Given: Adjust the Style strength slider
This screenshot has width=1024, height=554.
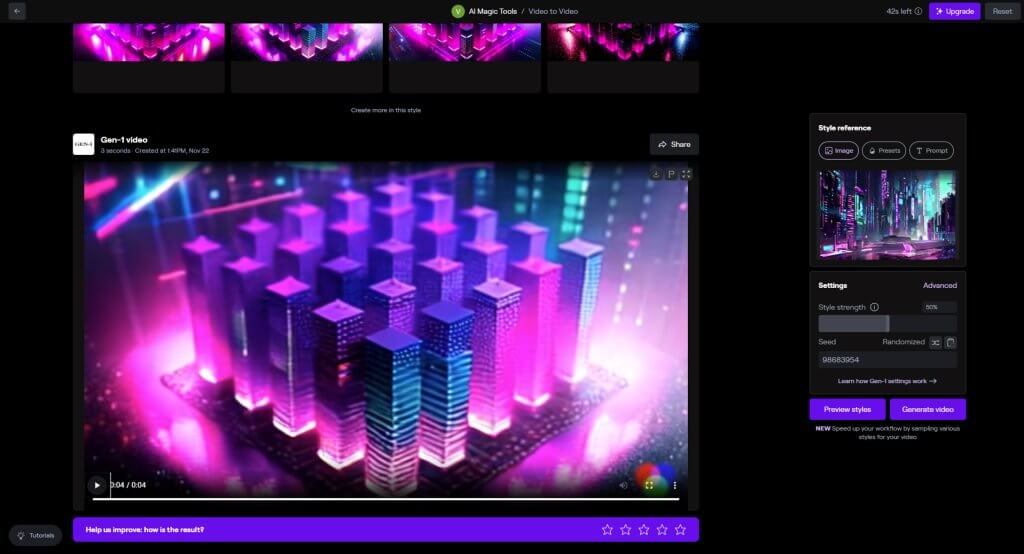Looking at the screenshot, I should click(x=887, y=324).
